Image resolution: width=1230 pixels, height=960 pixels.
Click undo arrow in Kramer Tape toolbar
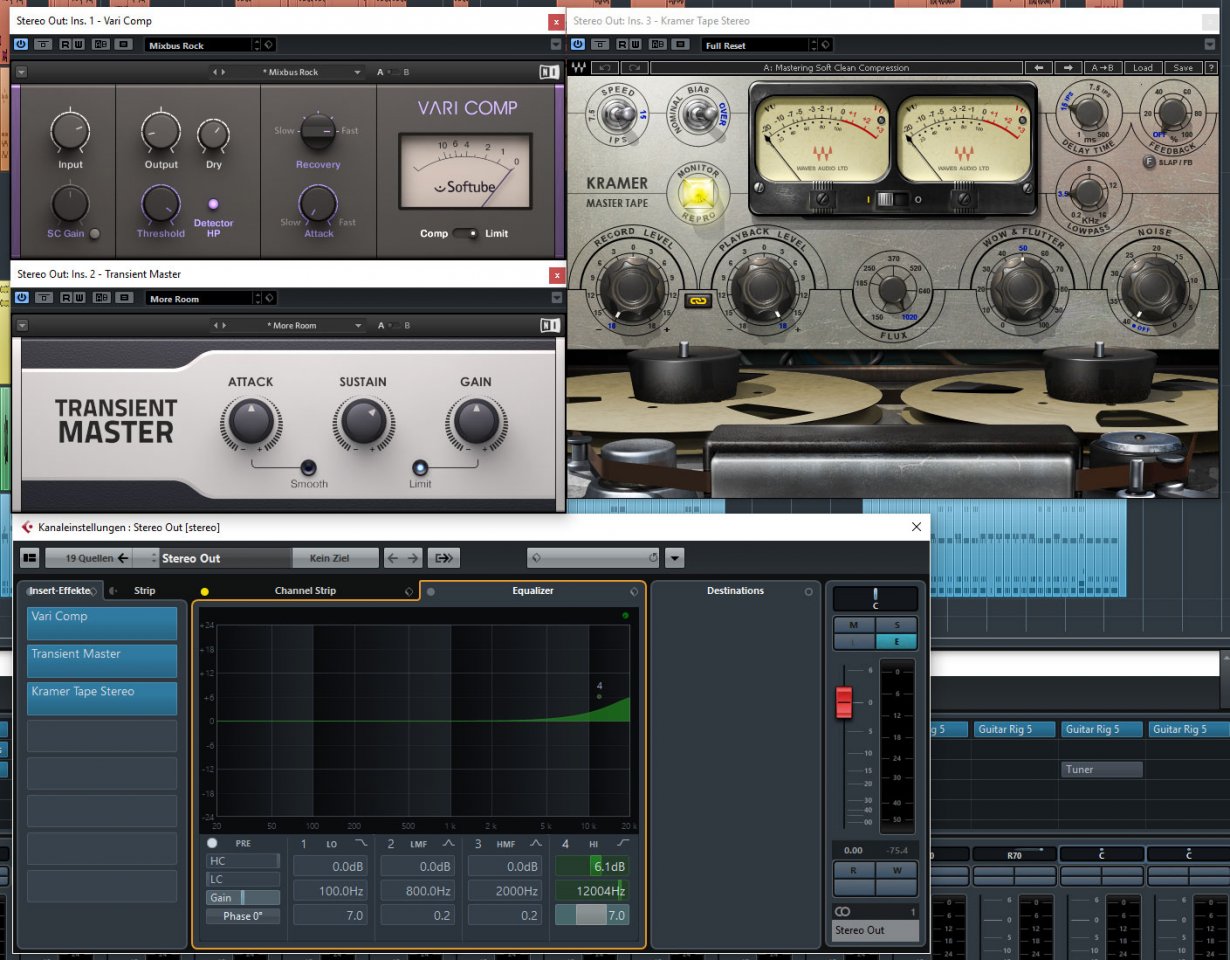604,68
